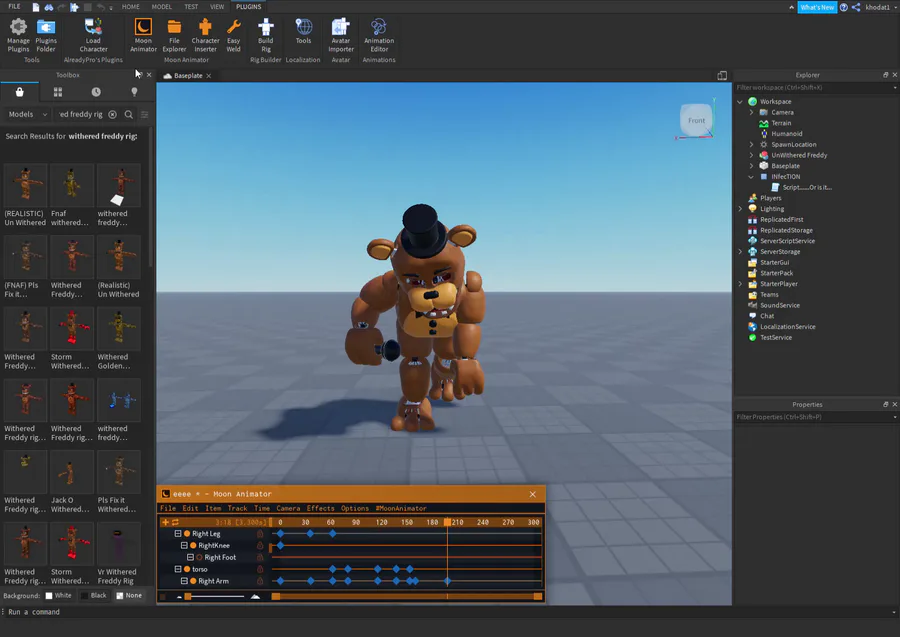Open Moon Animator Options menu
Viewport: 900px width, 637px height.
[355, 508]
